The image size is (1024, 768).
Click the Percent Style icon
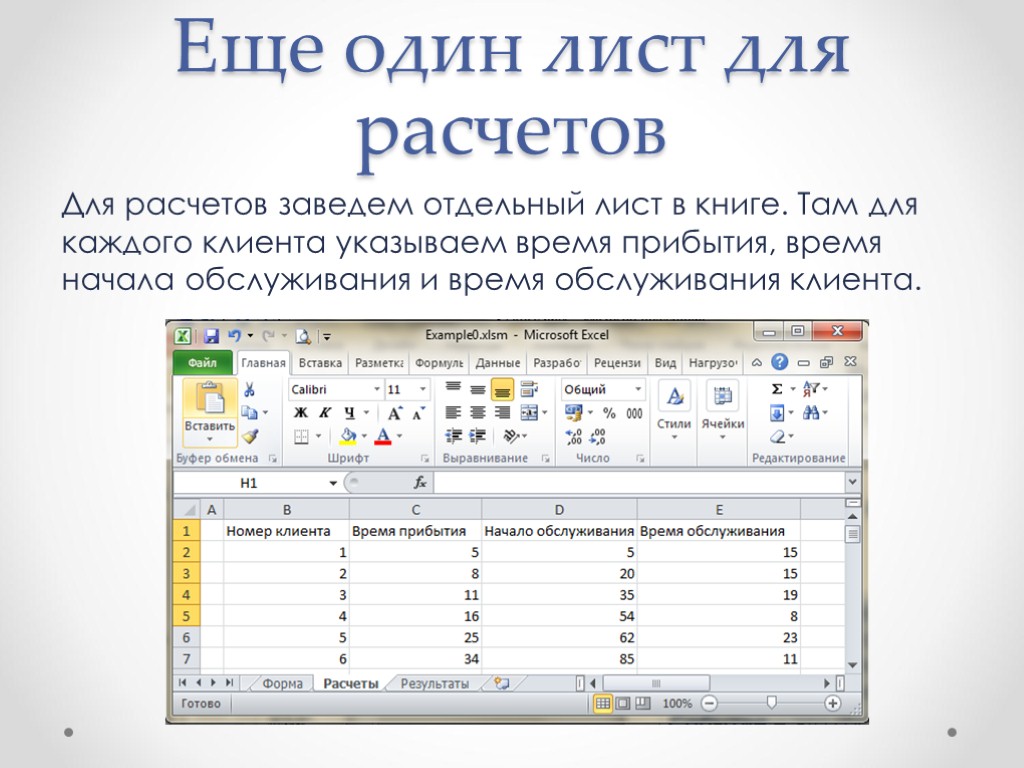609,413
